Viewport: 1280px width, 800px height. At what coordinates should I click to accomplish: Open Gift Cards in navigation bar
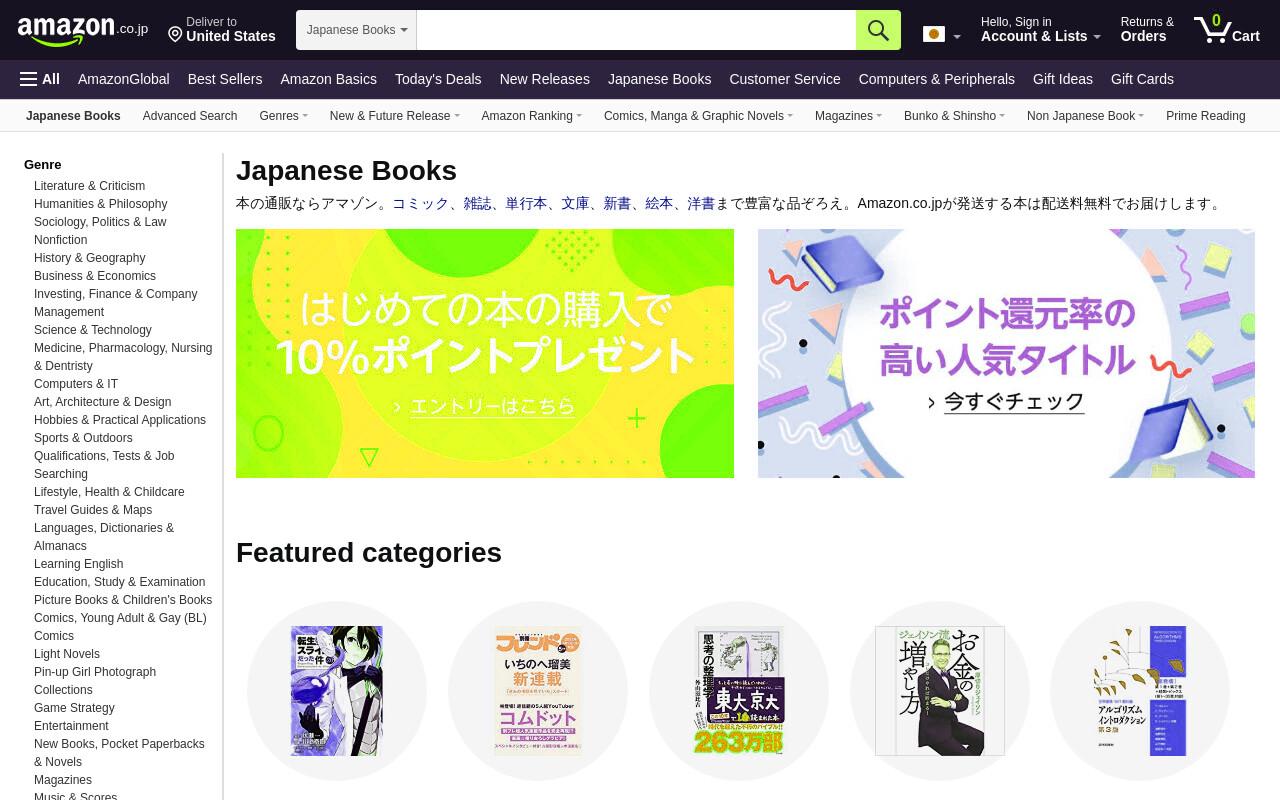1142,79
